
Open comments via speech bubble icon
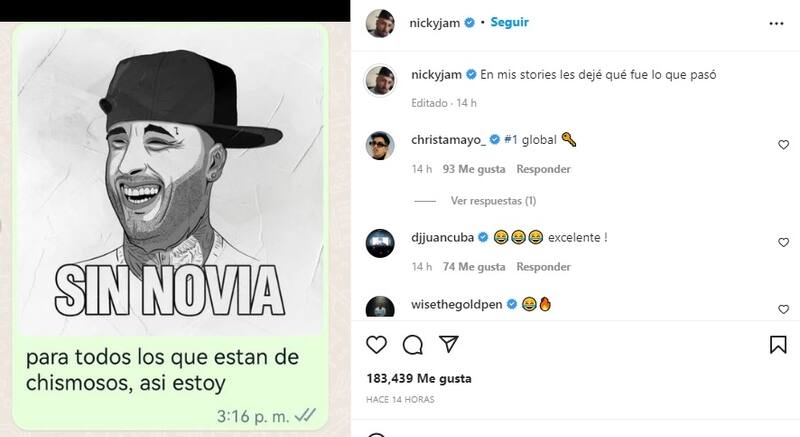(x=413, y=345)
